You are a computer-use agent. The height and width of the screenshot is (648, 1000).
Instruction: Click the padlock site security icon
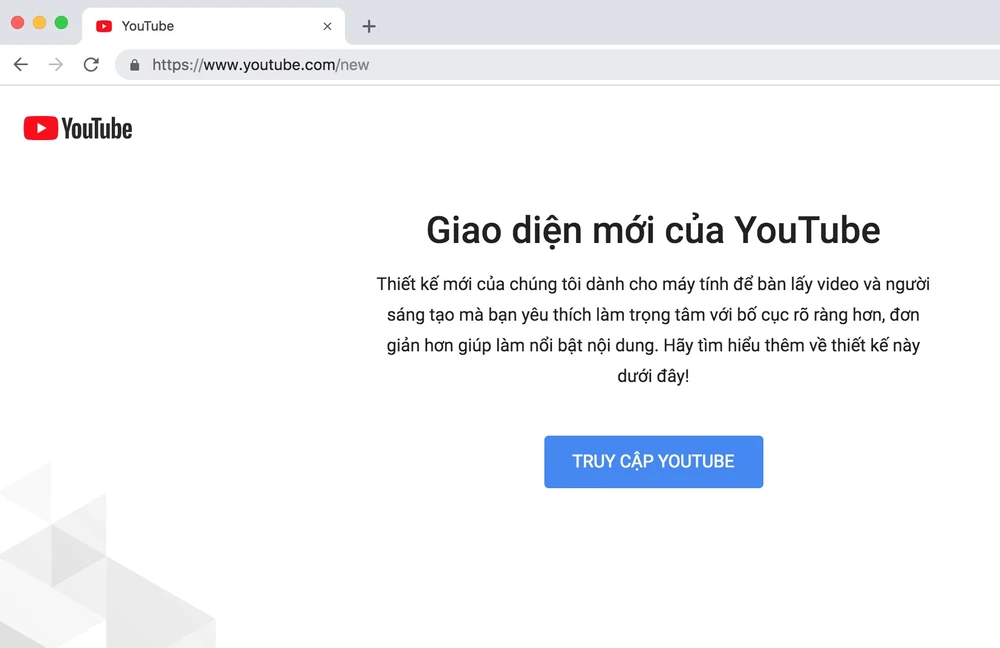pyautogui.click(x=135, y=65)
